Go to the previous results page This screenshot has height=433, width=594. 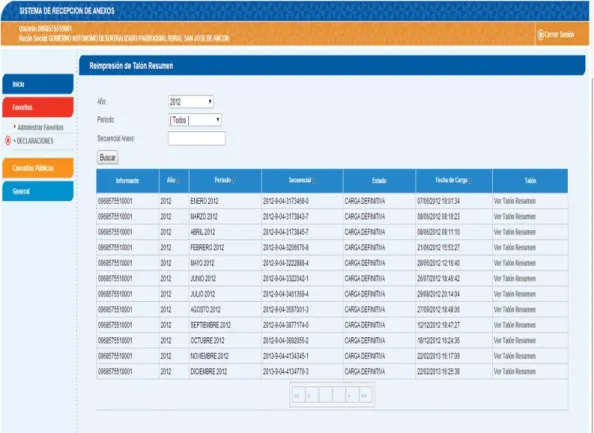coord(312,395)
